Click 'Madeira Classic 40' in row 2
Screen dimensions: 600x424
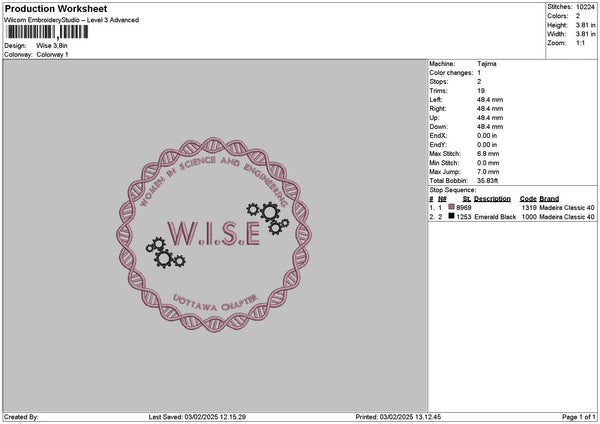coord(567,217)
